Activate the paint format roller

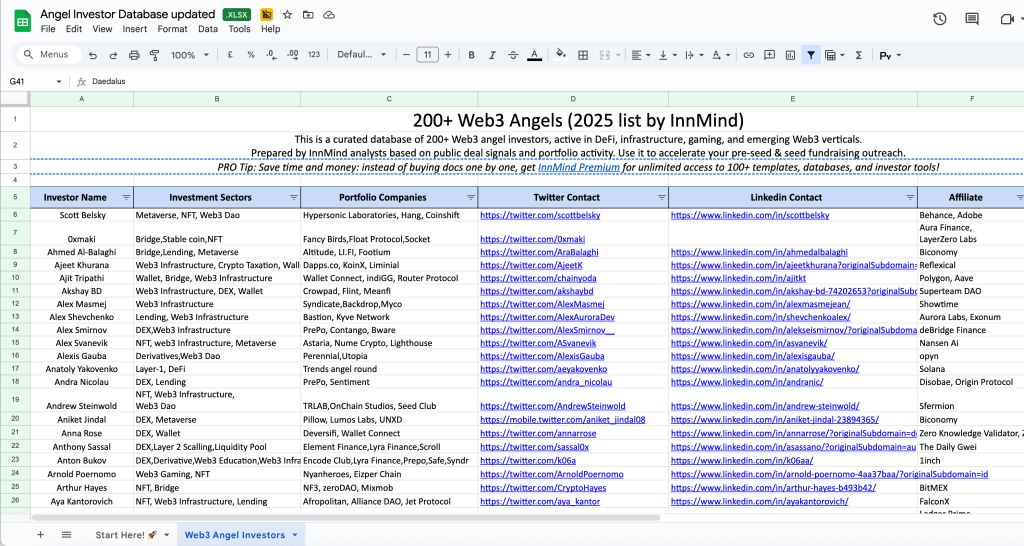pyautogui.click(x=155, y=56)
